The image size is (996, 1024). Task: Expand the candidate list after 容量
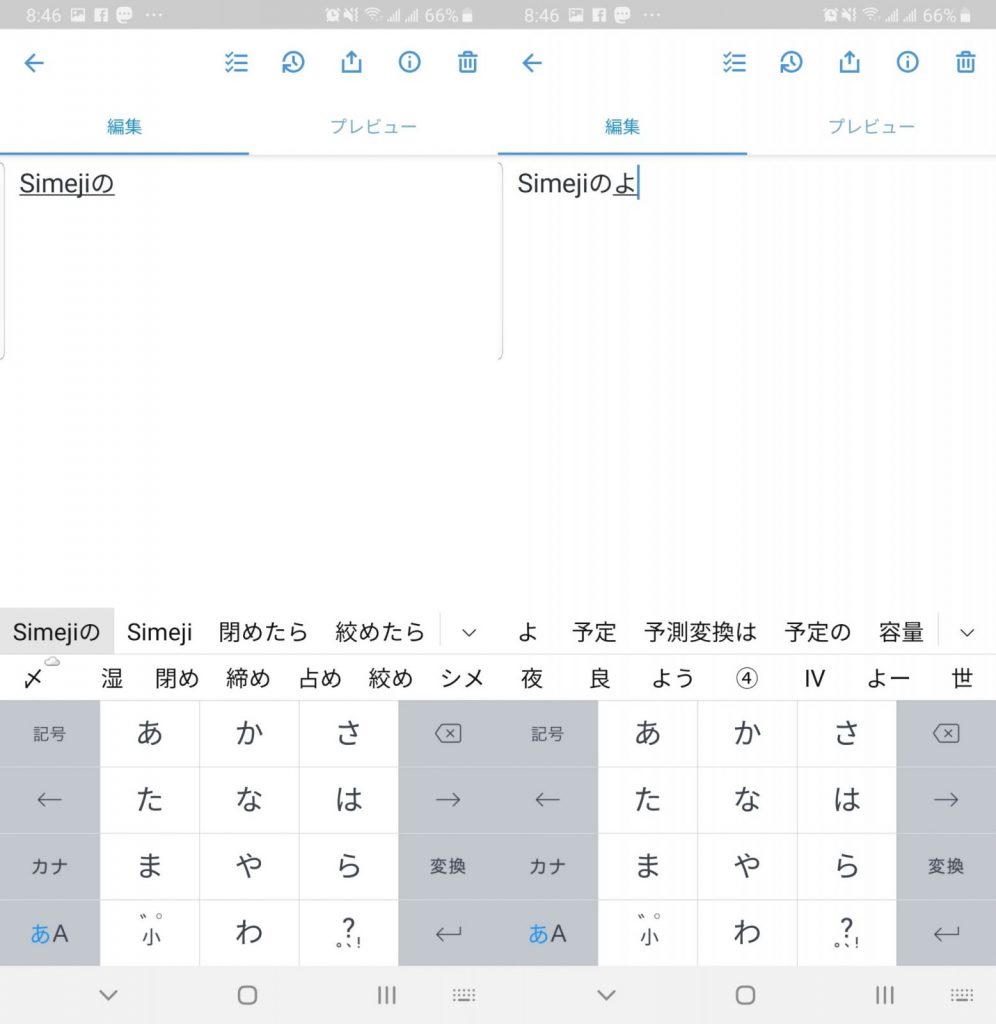point(967,632)
